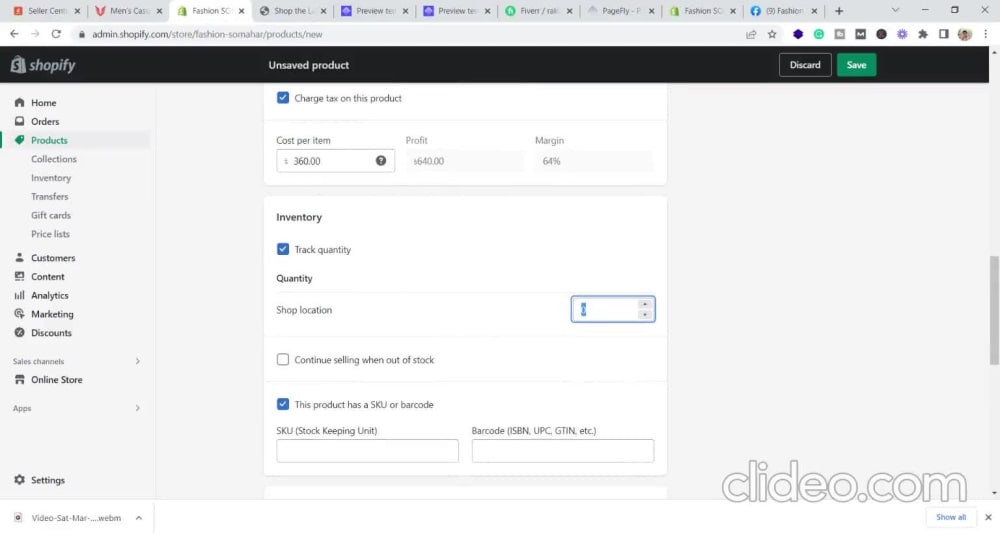Open the tab search dropdown

pyautogui.click(x=895, y=10)
